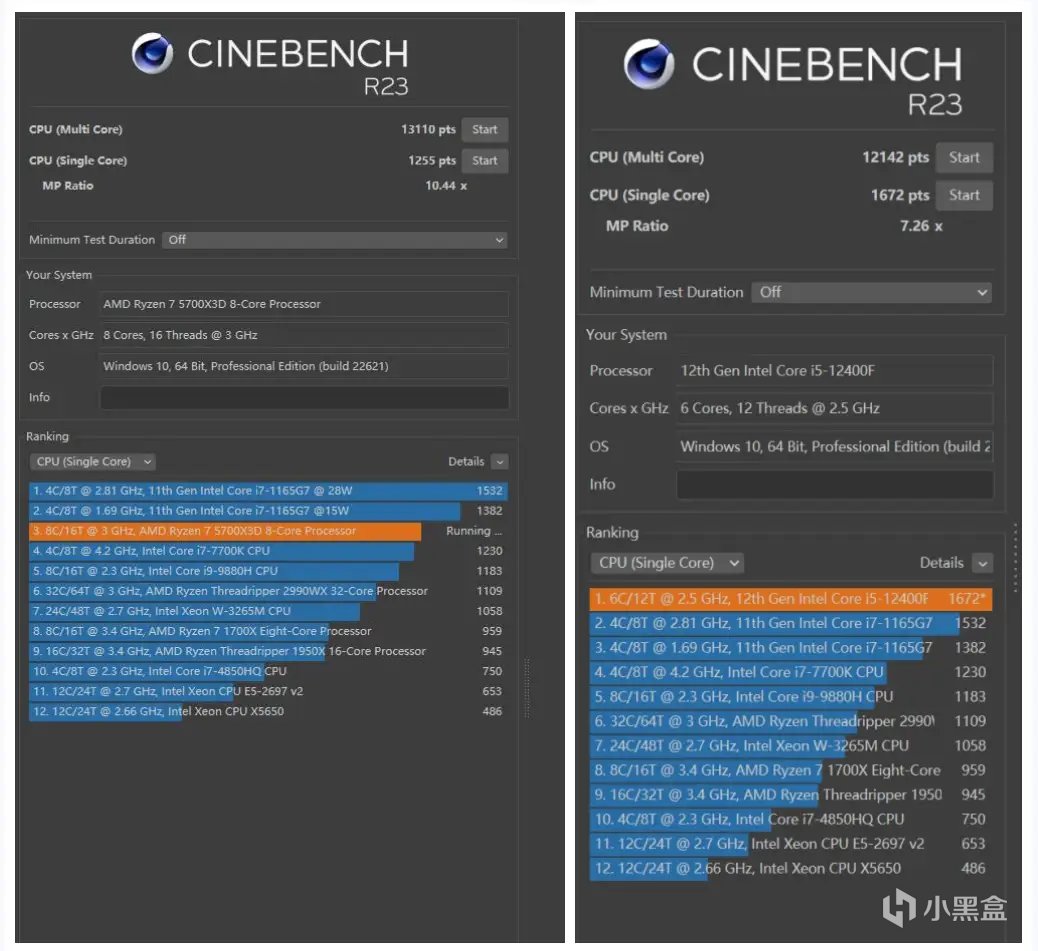Click the Info field in left window
Screen dimensions: 1038x951
tap(304, 397)
